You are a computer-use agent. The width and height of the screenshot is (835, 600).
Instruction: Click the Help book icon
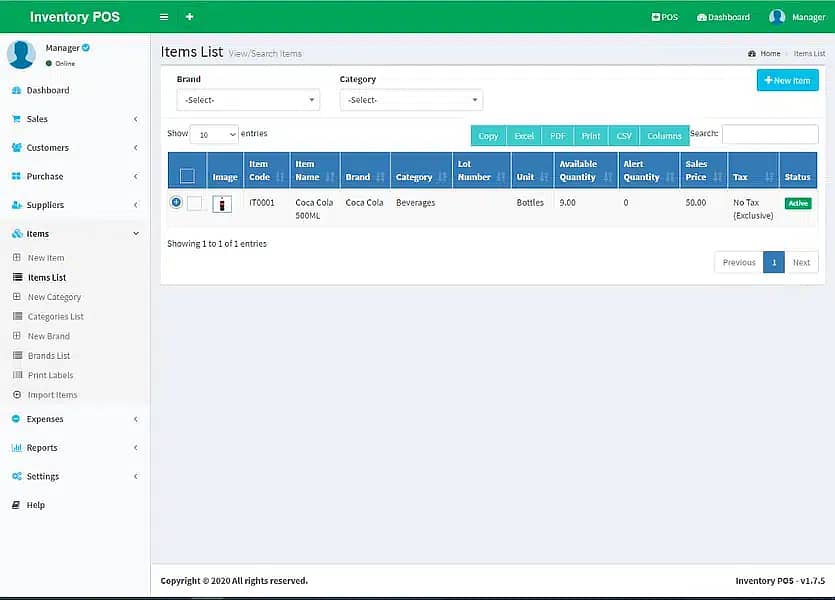pos(16,505)
